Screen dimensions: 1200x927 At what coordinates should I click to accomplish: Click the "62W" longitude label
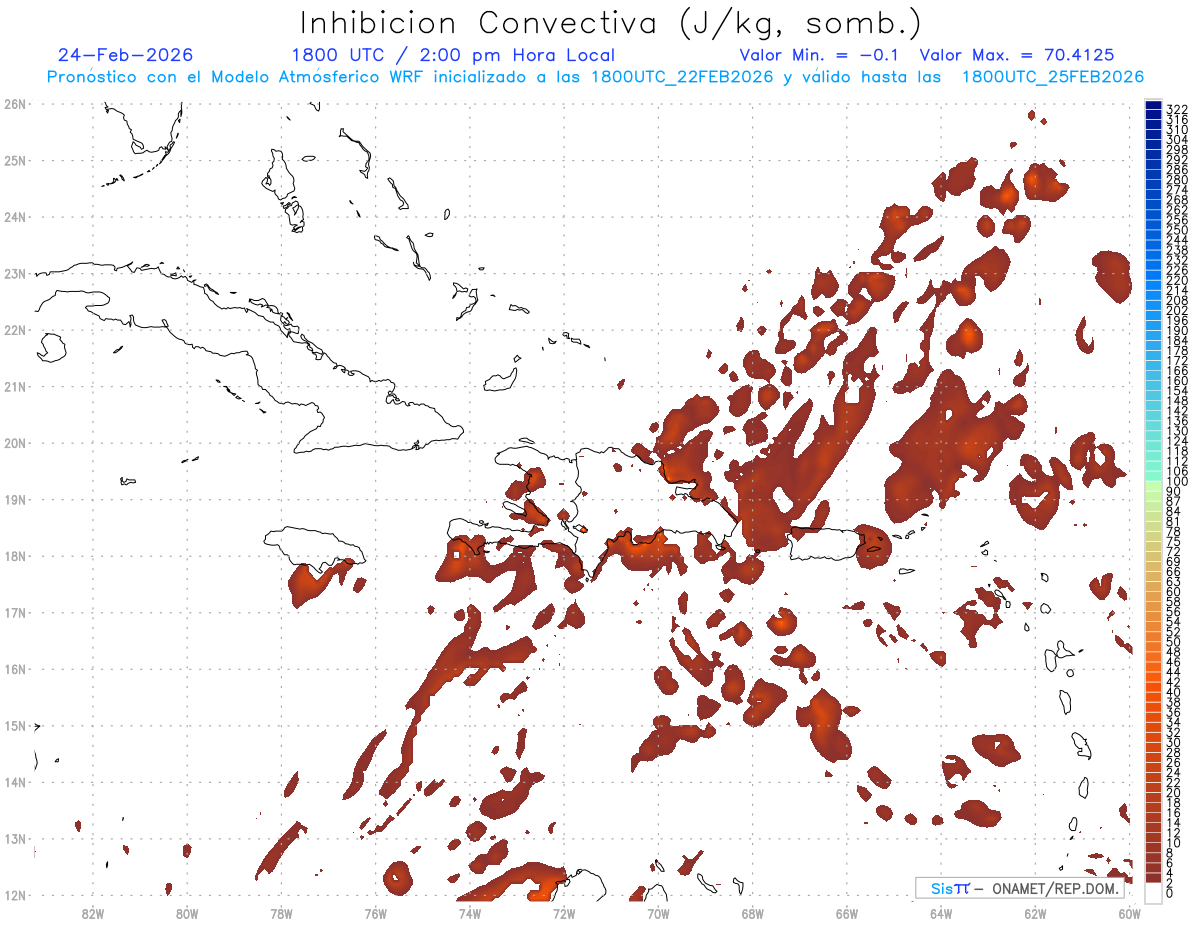point(1035,912)
